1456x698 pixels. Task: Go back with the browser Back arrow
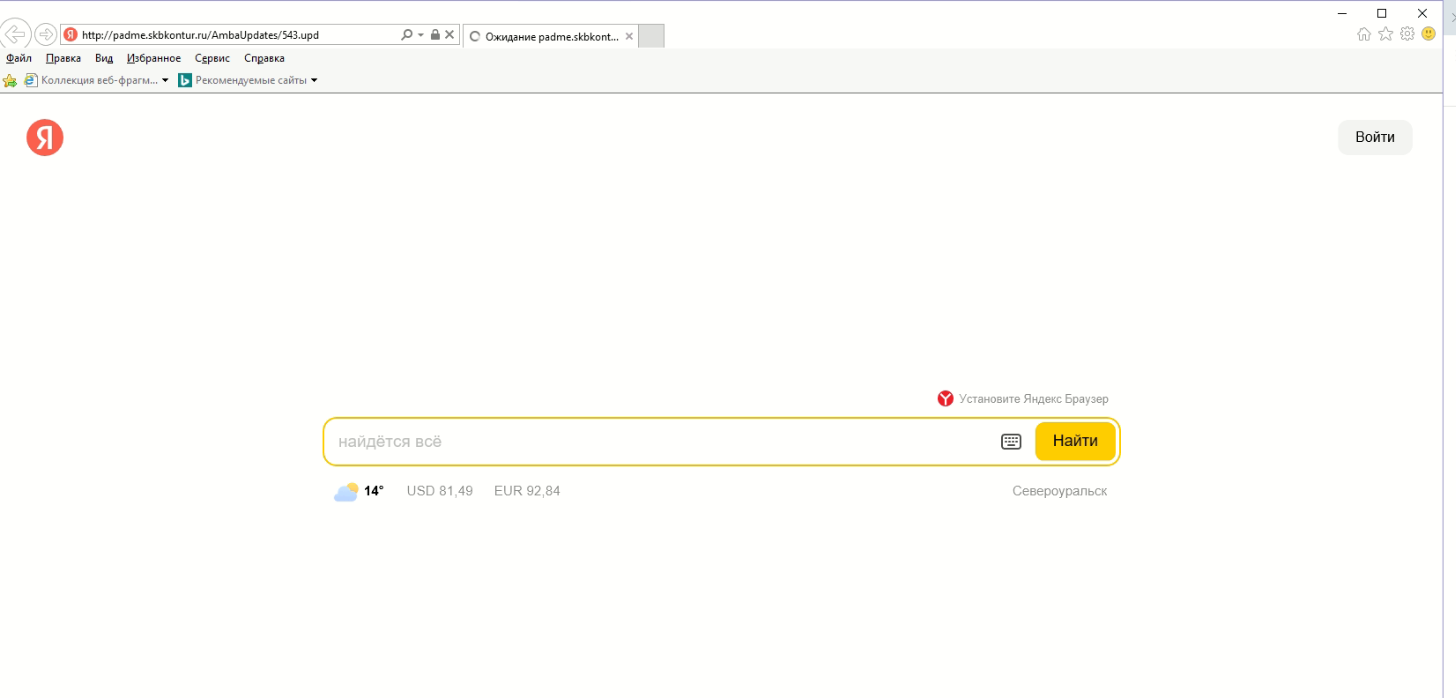[x=14, y=34]
